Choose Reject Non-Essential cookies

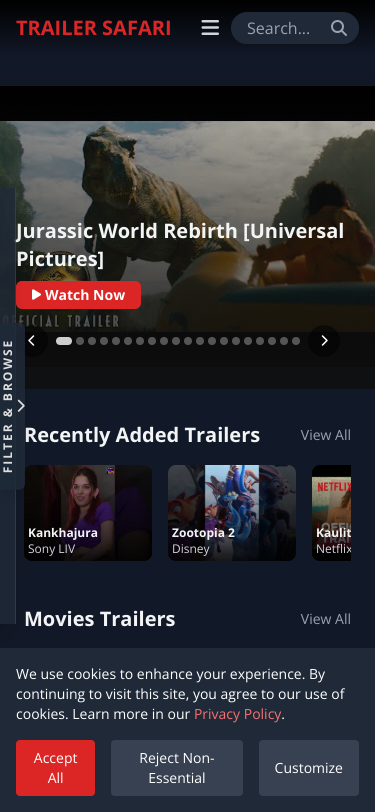coord(177,768)
